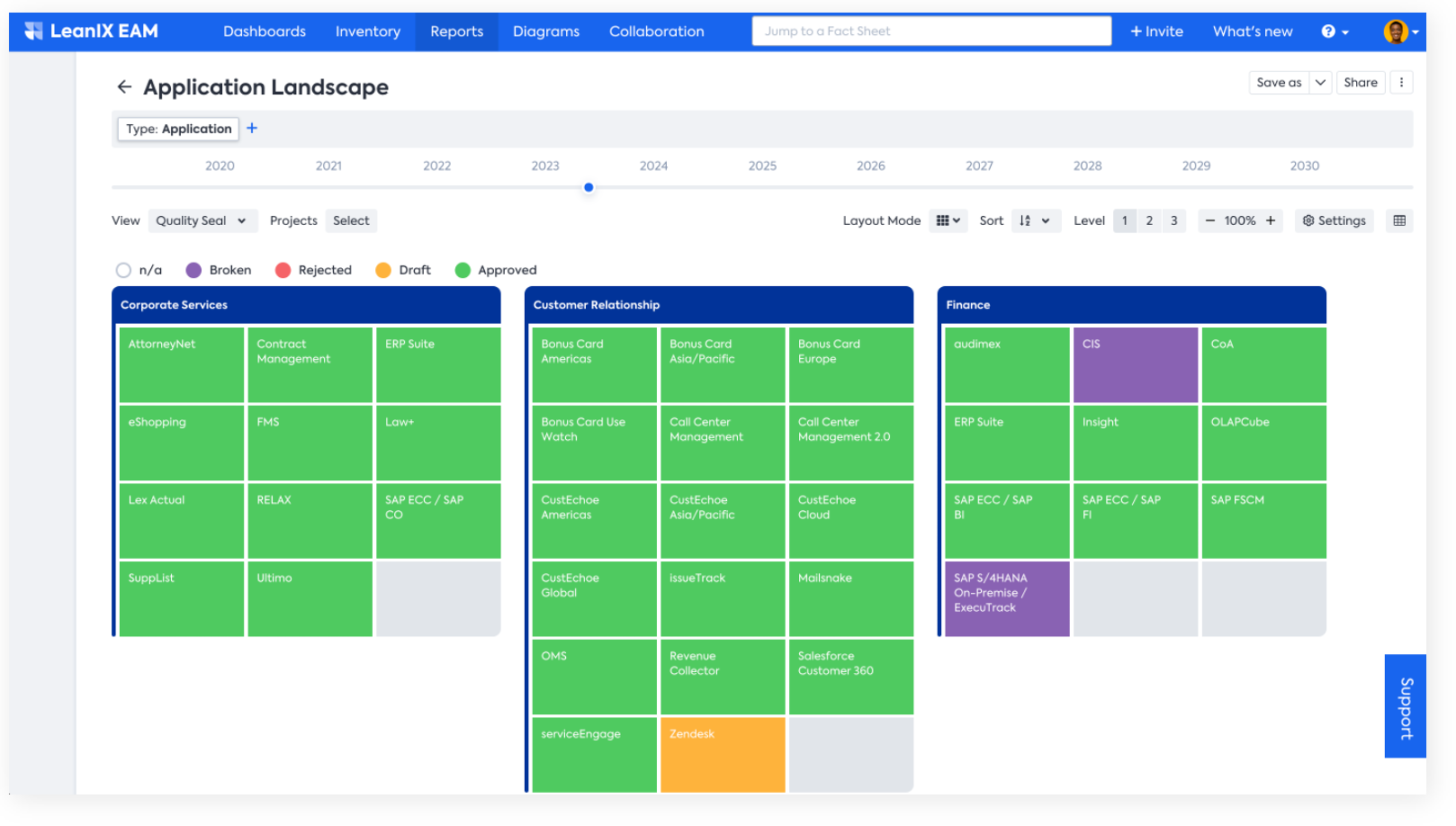The height and width of the screenshot is (826, 1456).
Task: Click the Type: Application filter chip
Action: (178, 129)
